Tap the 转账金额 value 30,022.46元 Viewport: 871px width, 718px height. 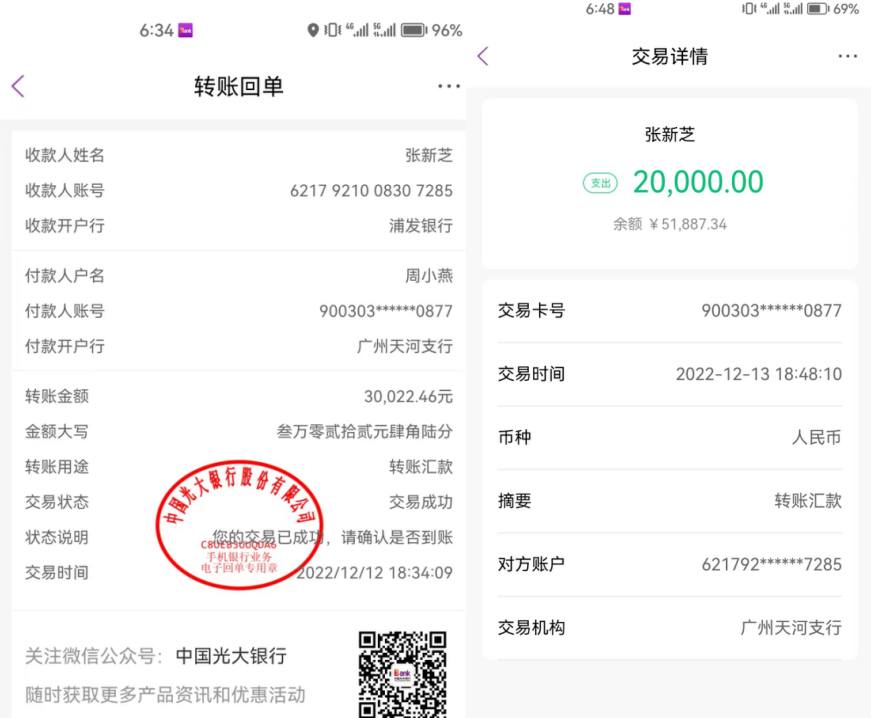tap(408, 396)
